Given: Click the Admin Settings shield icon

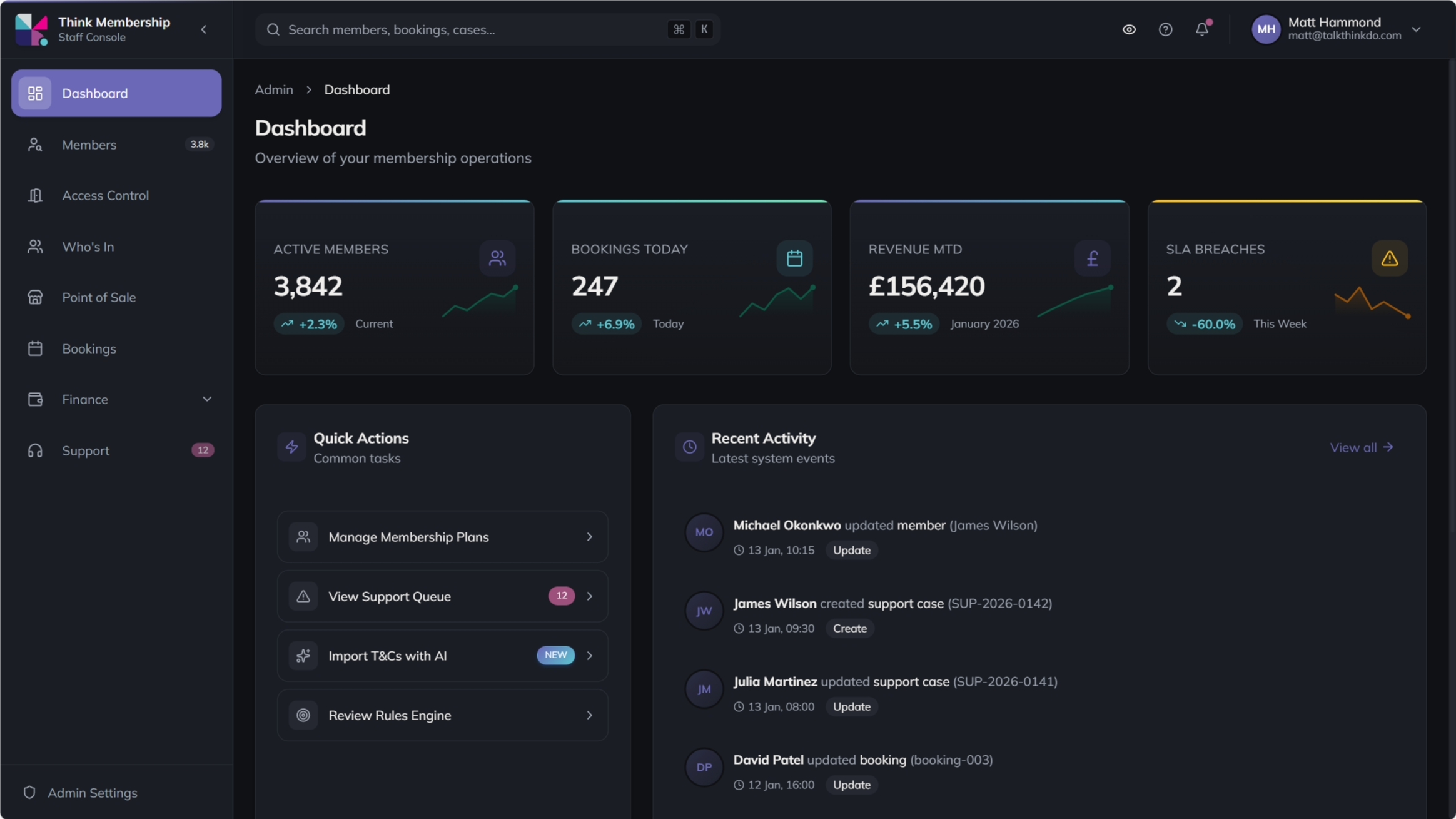Looking at the screenshot, I should click(x=29, y=793).
